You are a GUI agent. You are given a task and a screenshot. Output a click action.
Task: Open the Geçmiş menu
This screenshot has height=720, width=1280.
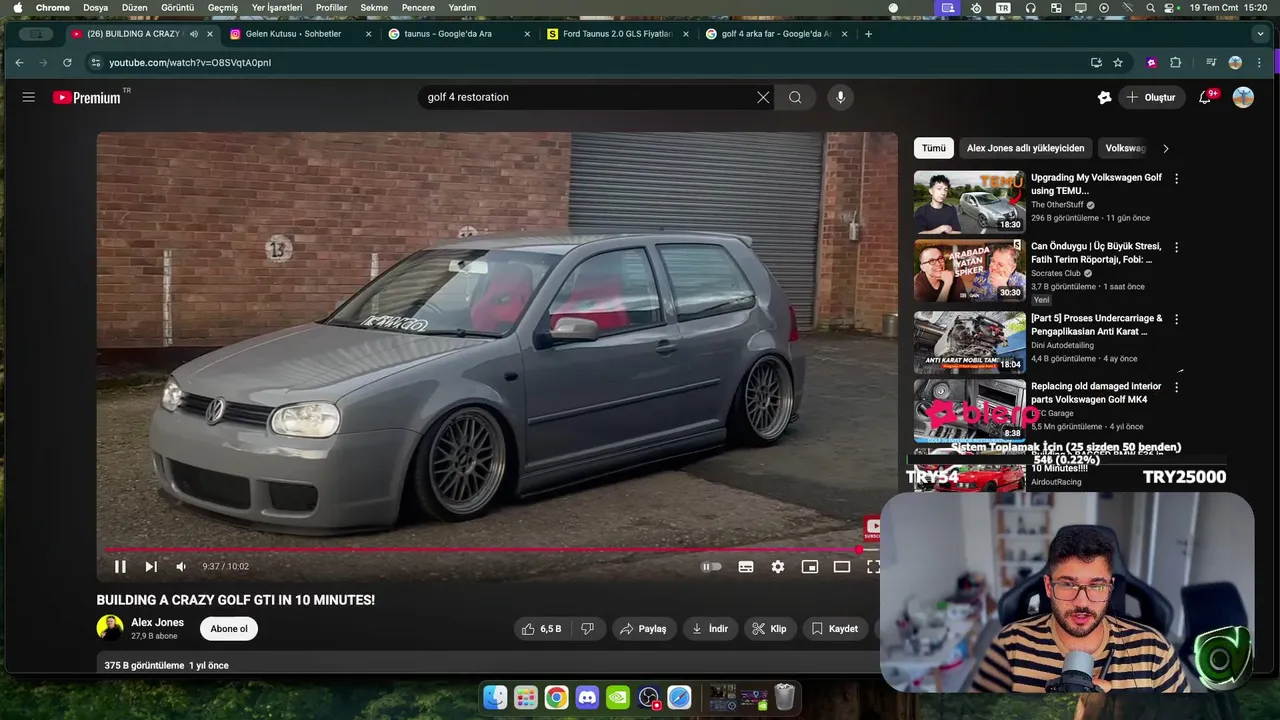(223, 7)
